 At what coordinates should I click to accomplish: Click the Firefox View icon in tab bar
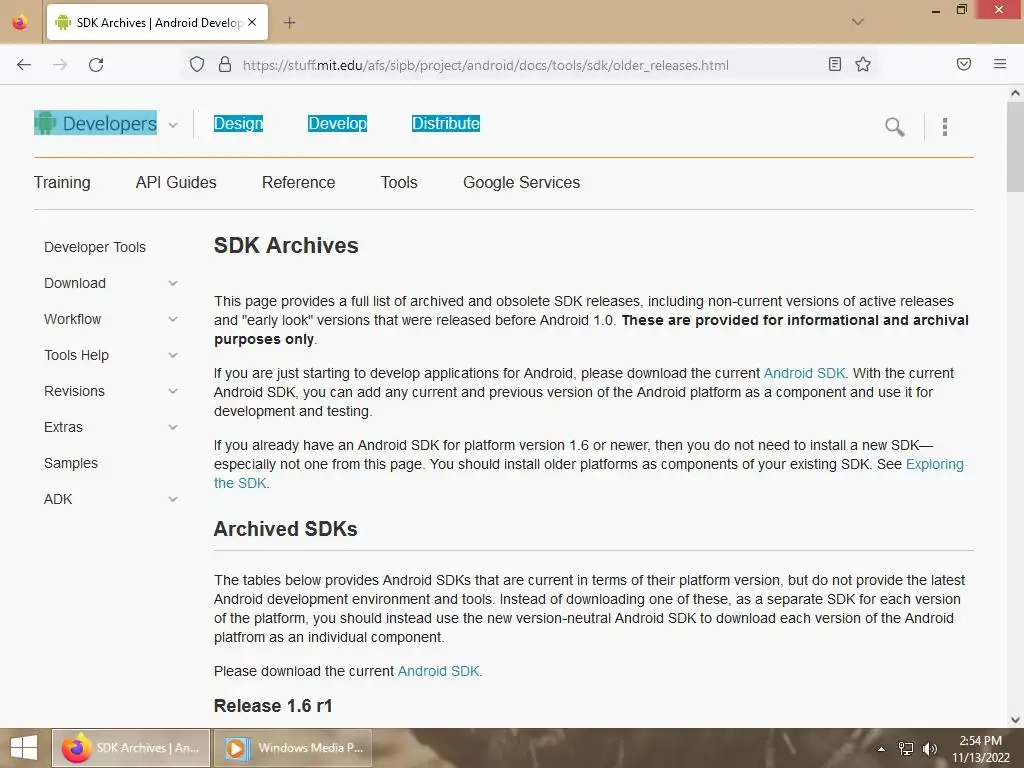[x=20, y=22]
